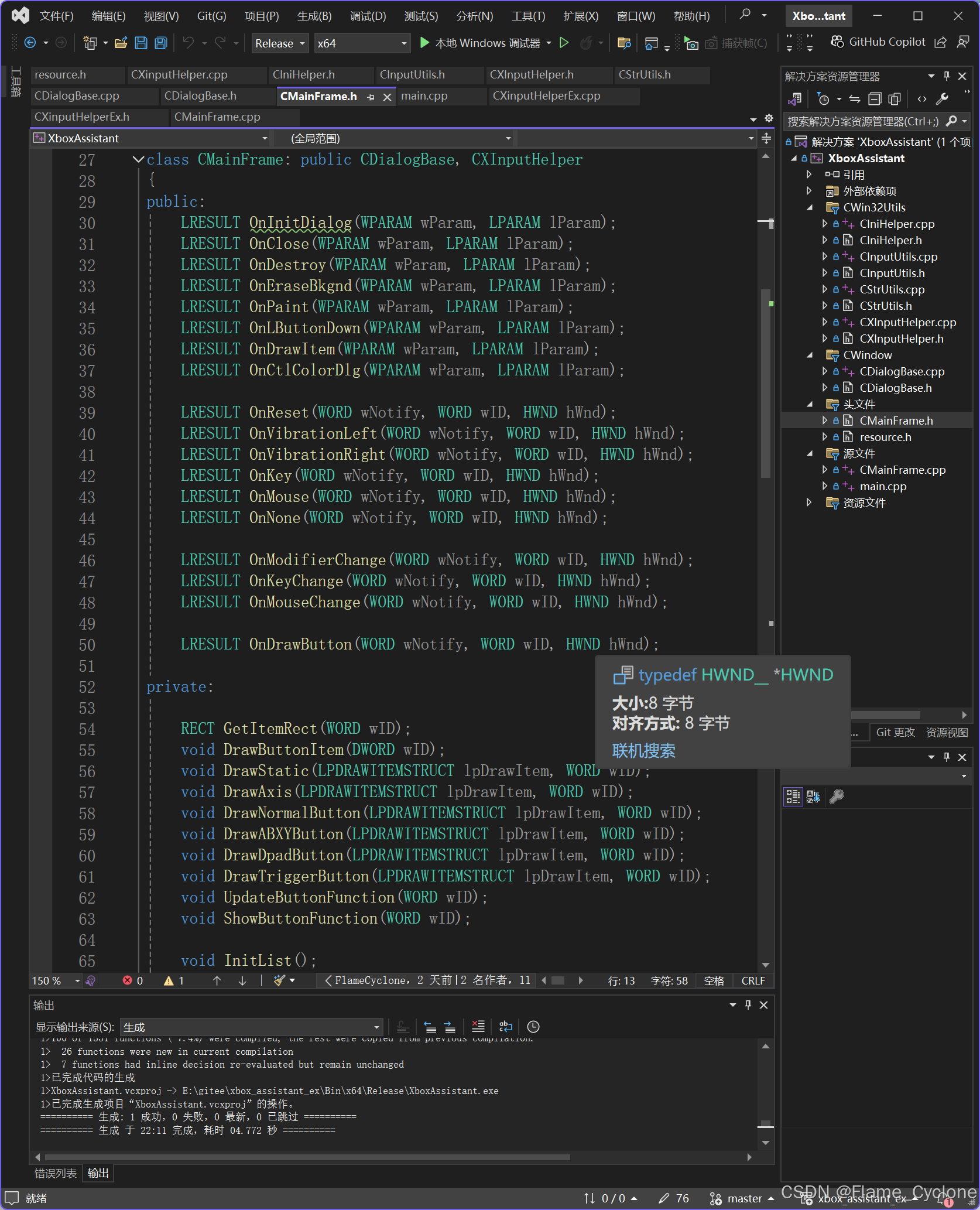Click the split editor window icon

click(x=766, y=139)
